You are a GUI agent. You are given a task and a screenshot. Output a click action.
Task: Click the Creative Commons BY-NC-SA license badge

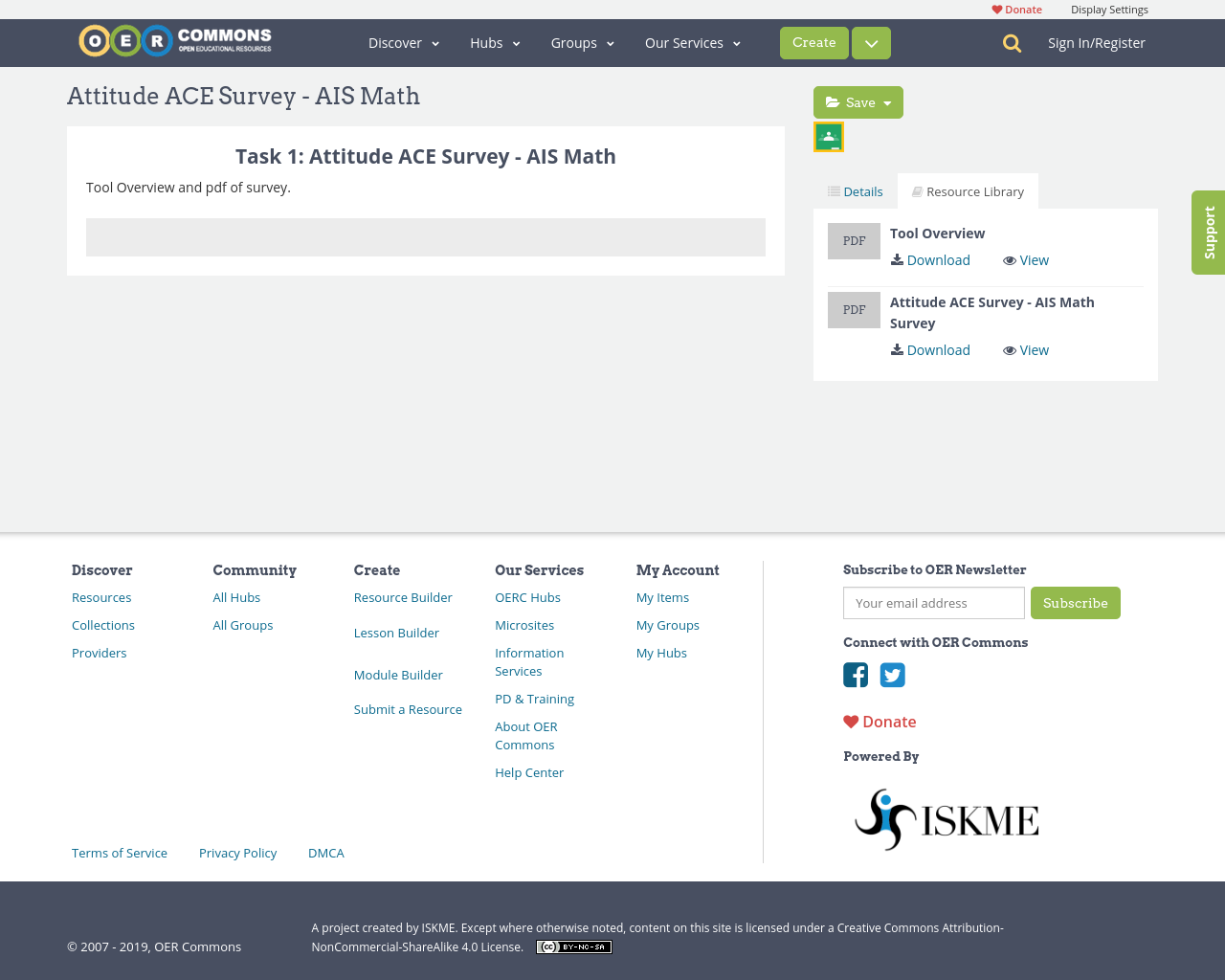pos(573,946)
